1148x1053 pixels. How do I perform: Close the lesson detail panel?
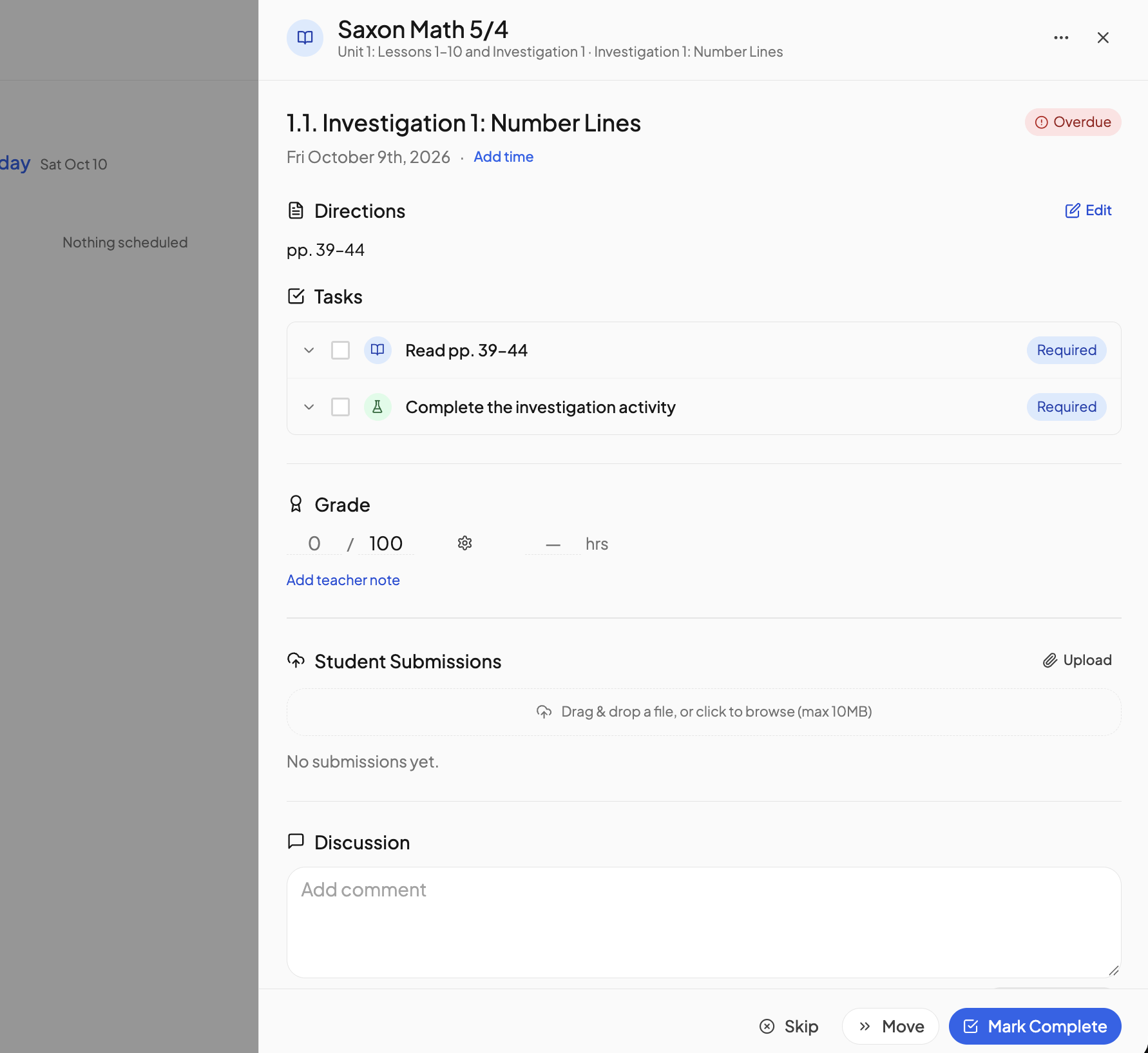tap(1103, 38)
